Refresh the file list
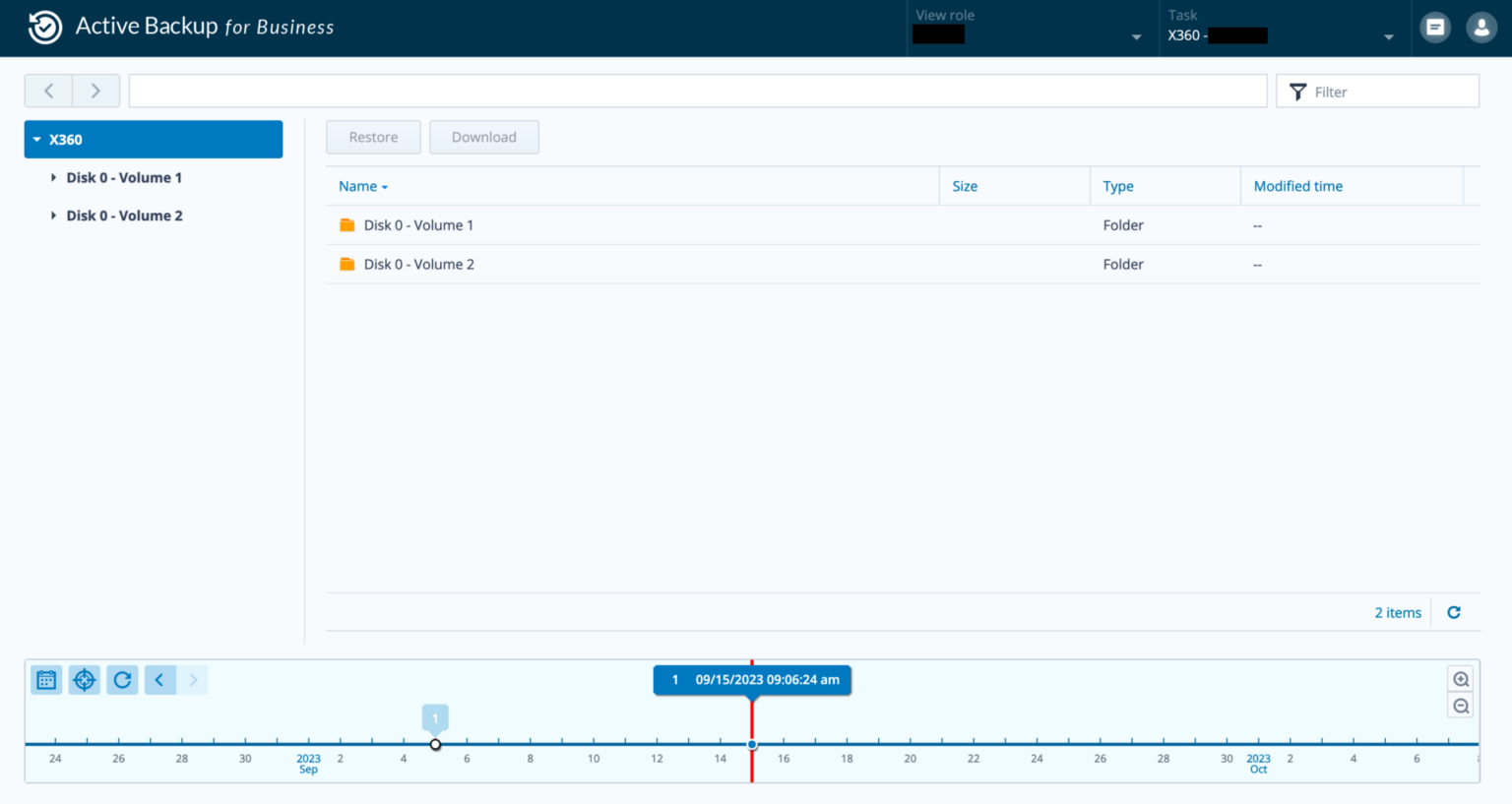Viewport: 1512px width, 804px height. 1453,611
